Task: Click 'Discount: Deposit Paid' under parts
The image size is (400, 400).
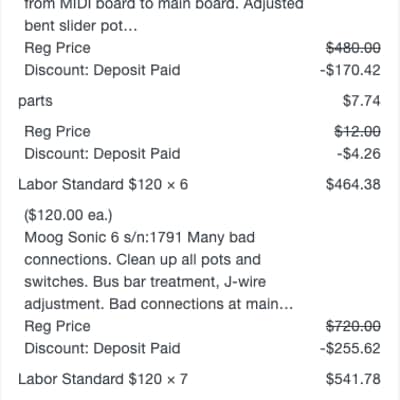Action: (x=102, y=154)
